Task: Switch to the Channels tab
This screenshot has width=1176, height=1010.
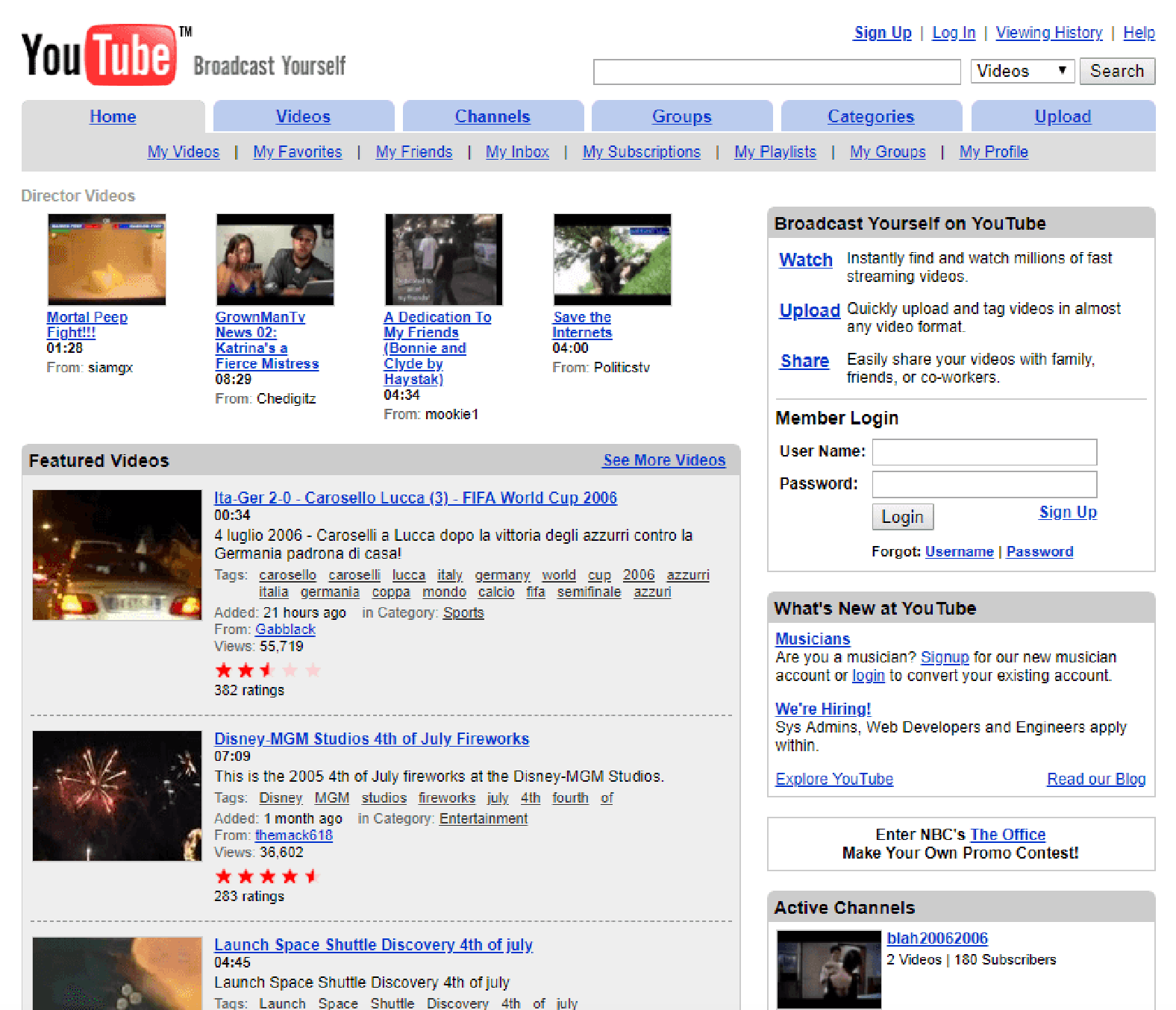Action: click(x=492, y=116)
